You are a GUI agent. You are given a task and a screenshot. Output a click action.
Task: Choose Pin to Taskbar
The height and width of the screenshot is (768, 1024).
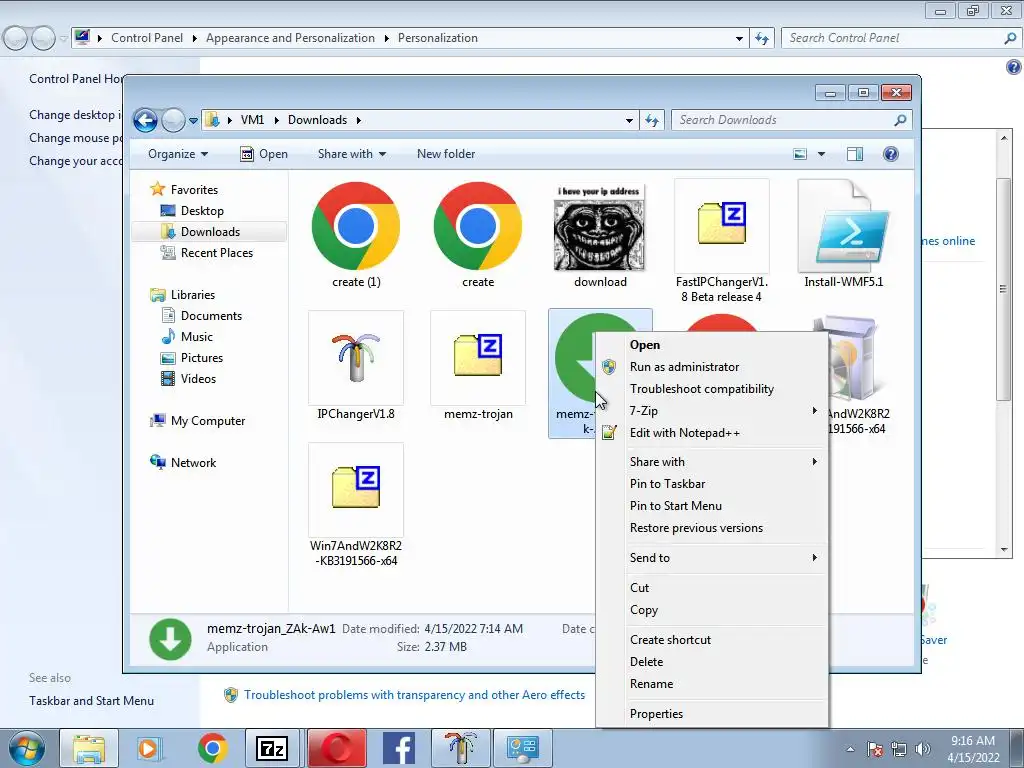click(712, 484)
